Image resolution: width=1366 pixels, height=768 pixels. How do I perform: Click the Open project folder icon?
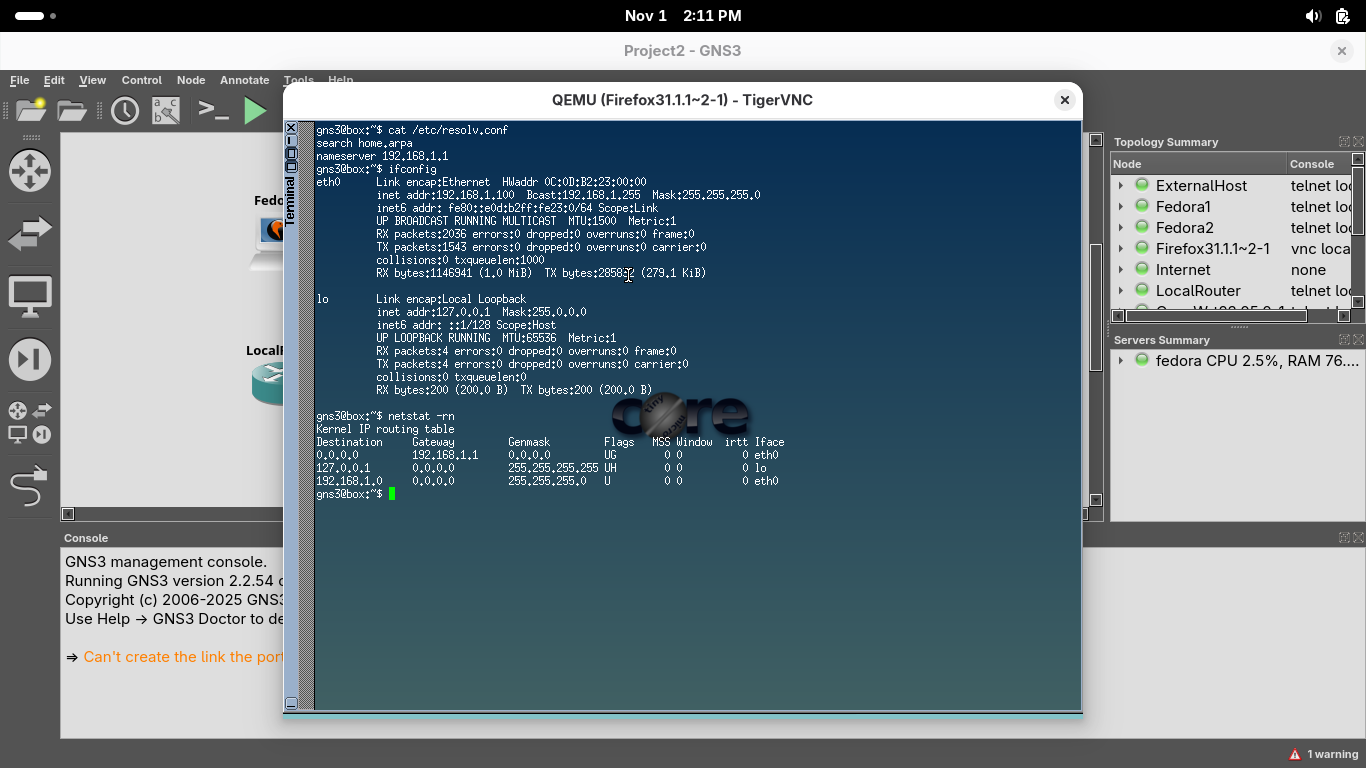(x=72, y=110)
